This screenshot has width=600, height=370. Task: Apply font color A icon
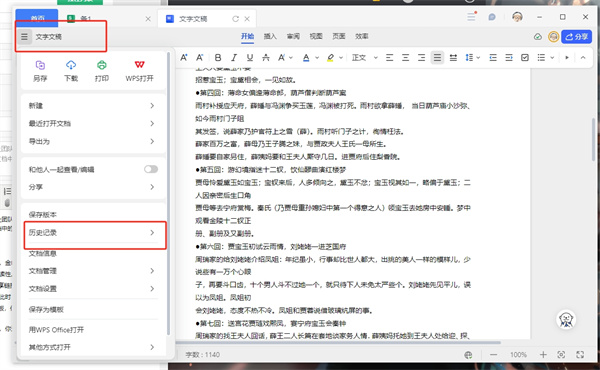click(x=306, y=57)
